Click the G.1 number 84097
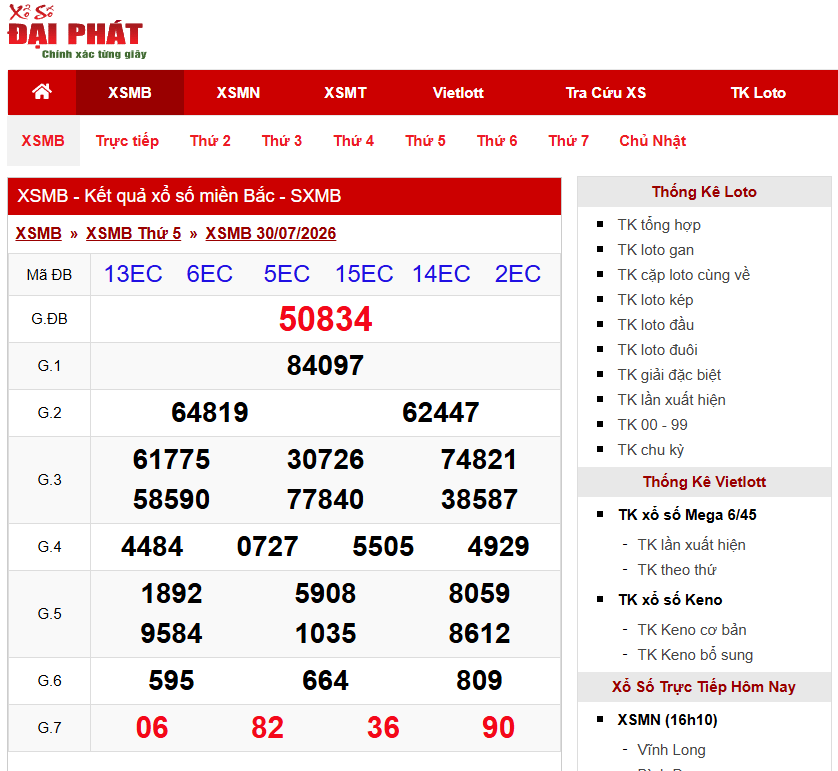Image resolution: width=838 pixels, height=771 pixels. pos(325,366)
